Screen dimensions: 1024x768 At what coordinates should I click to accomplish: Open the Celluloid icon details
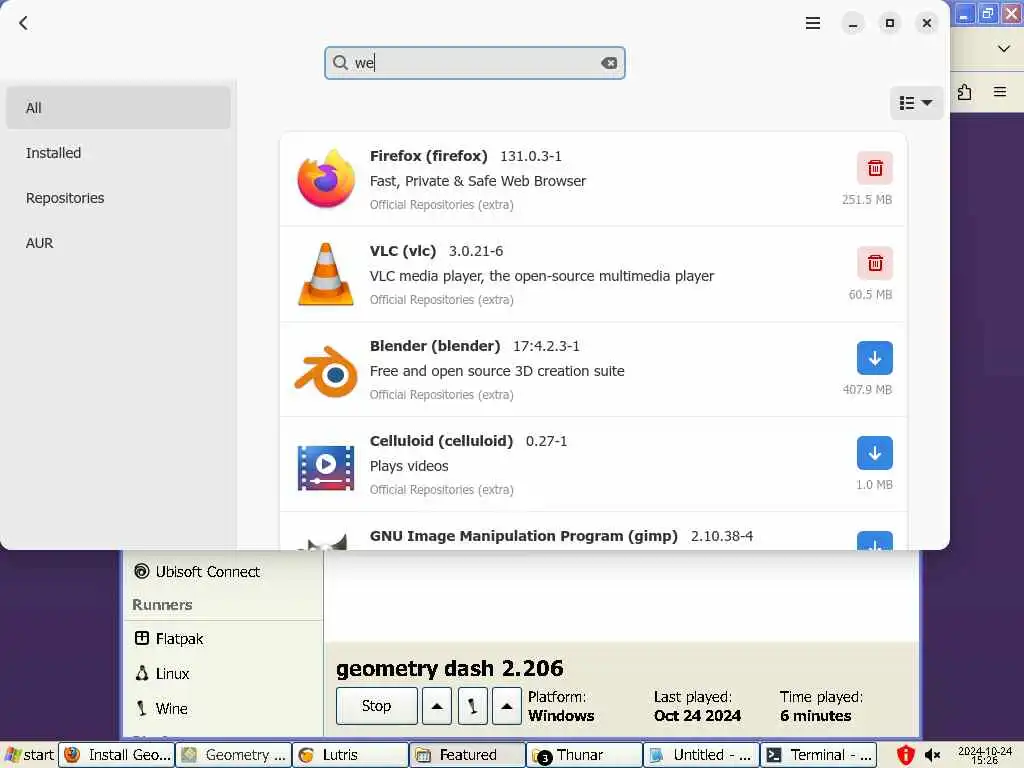pyautogui.click(x=326, y=466)
